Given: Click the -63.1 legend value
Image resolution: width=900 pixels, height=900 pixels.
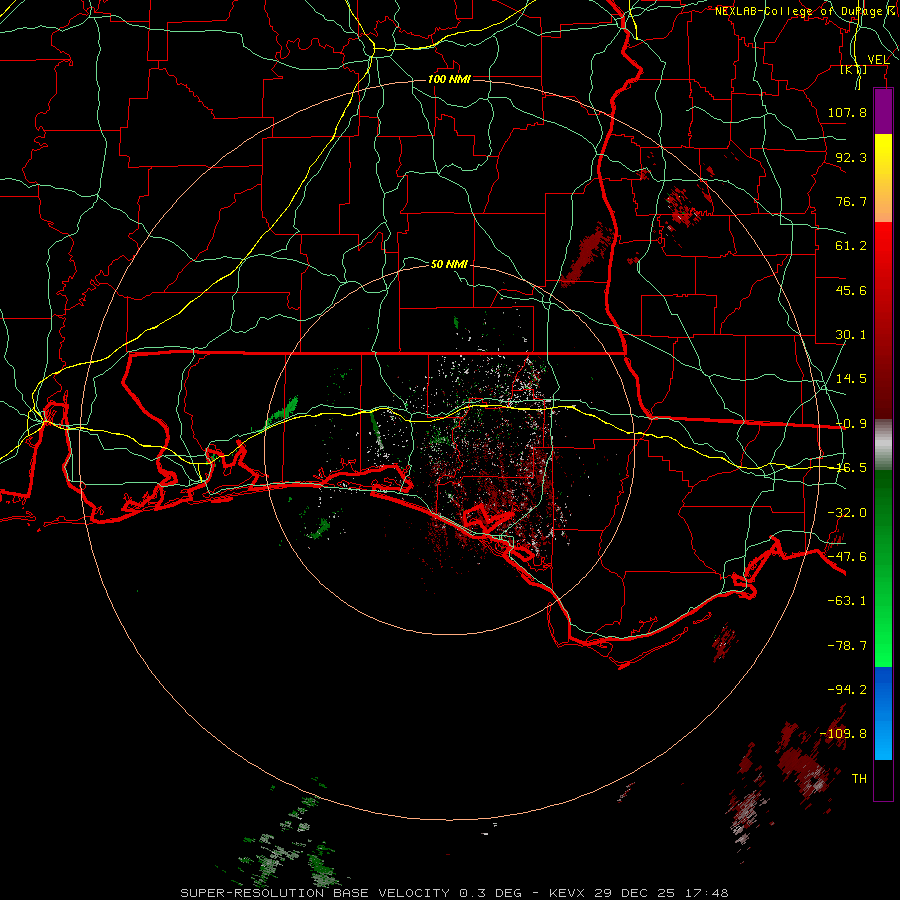Looking at the screenshot, I should pos(847,601).
